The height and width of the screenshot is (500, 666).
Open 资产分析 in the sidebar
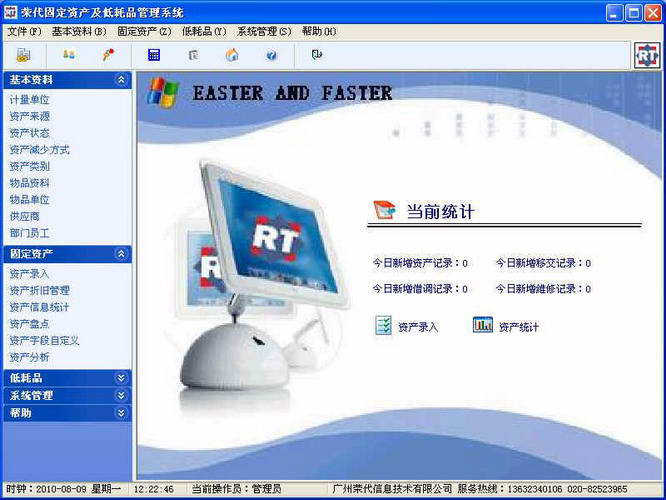(30, 357)
